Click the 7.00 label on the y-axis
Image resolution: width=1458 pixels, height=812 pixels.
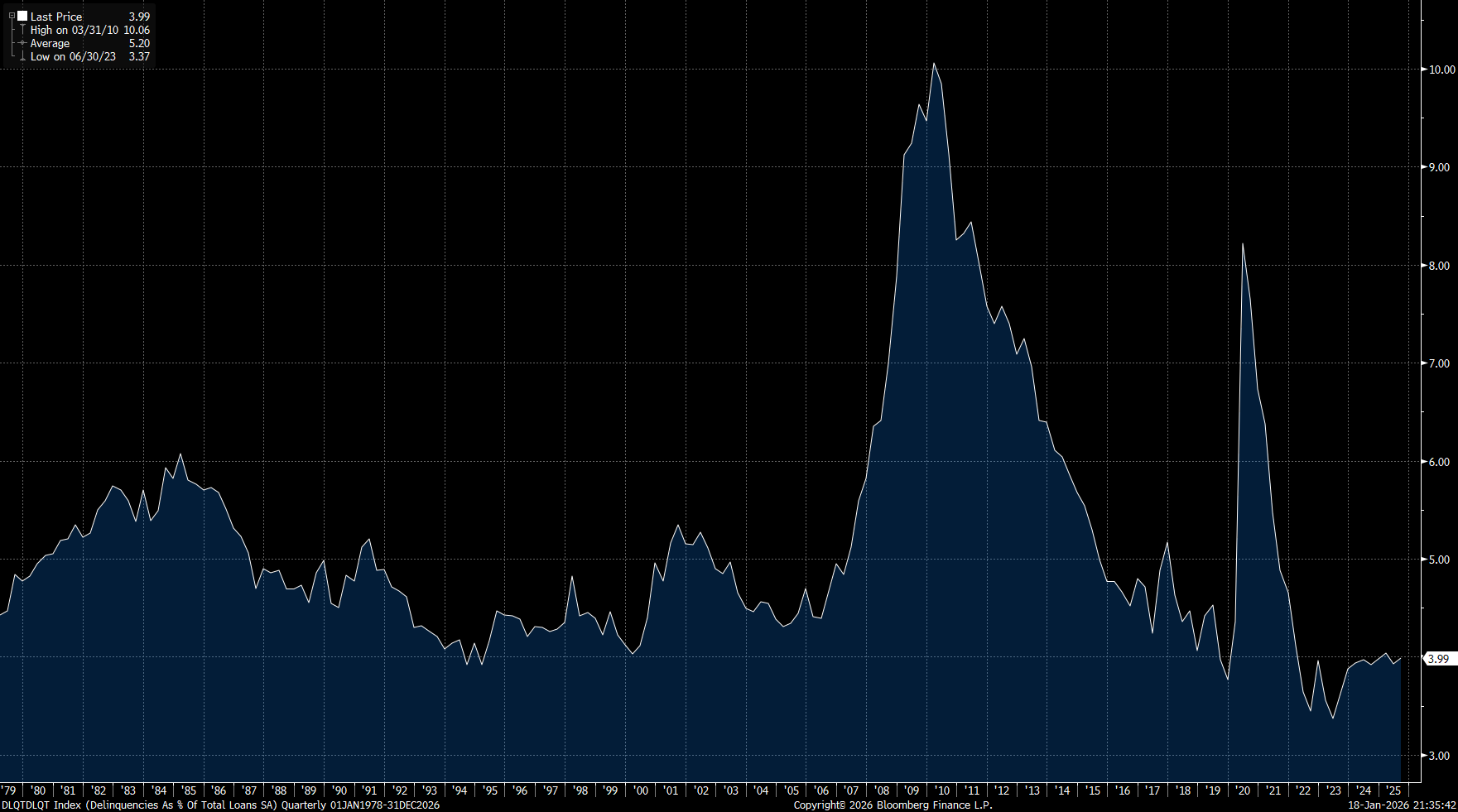coord(1439,363)
